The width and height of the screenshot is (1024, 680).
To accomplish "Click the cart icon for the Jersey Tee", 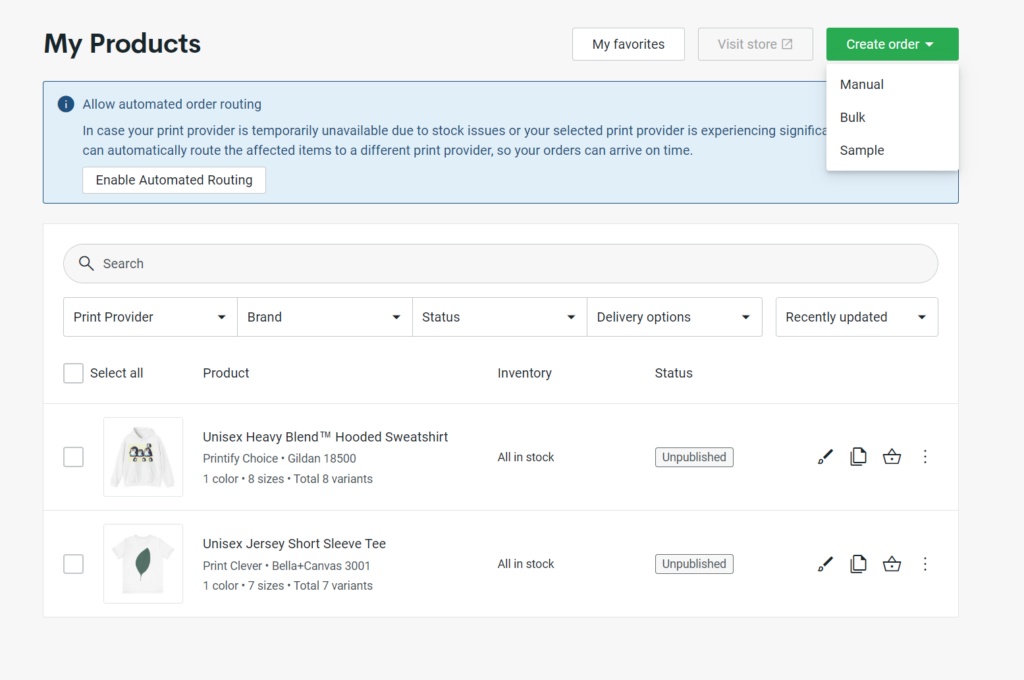I will click(892, 563).
